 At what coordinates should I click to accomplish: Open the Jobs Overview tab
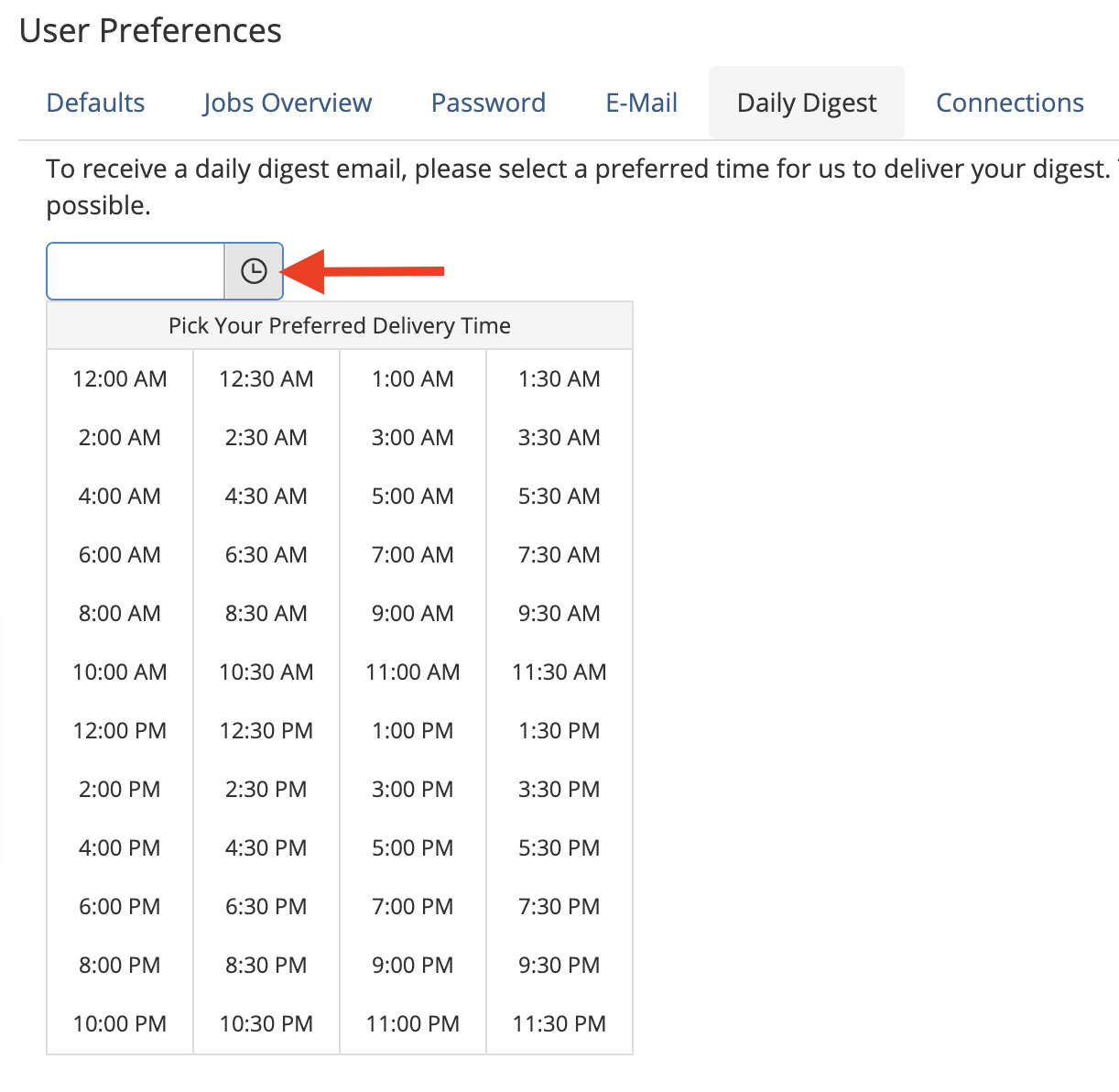click(x=287, y=103)
